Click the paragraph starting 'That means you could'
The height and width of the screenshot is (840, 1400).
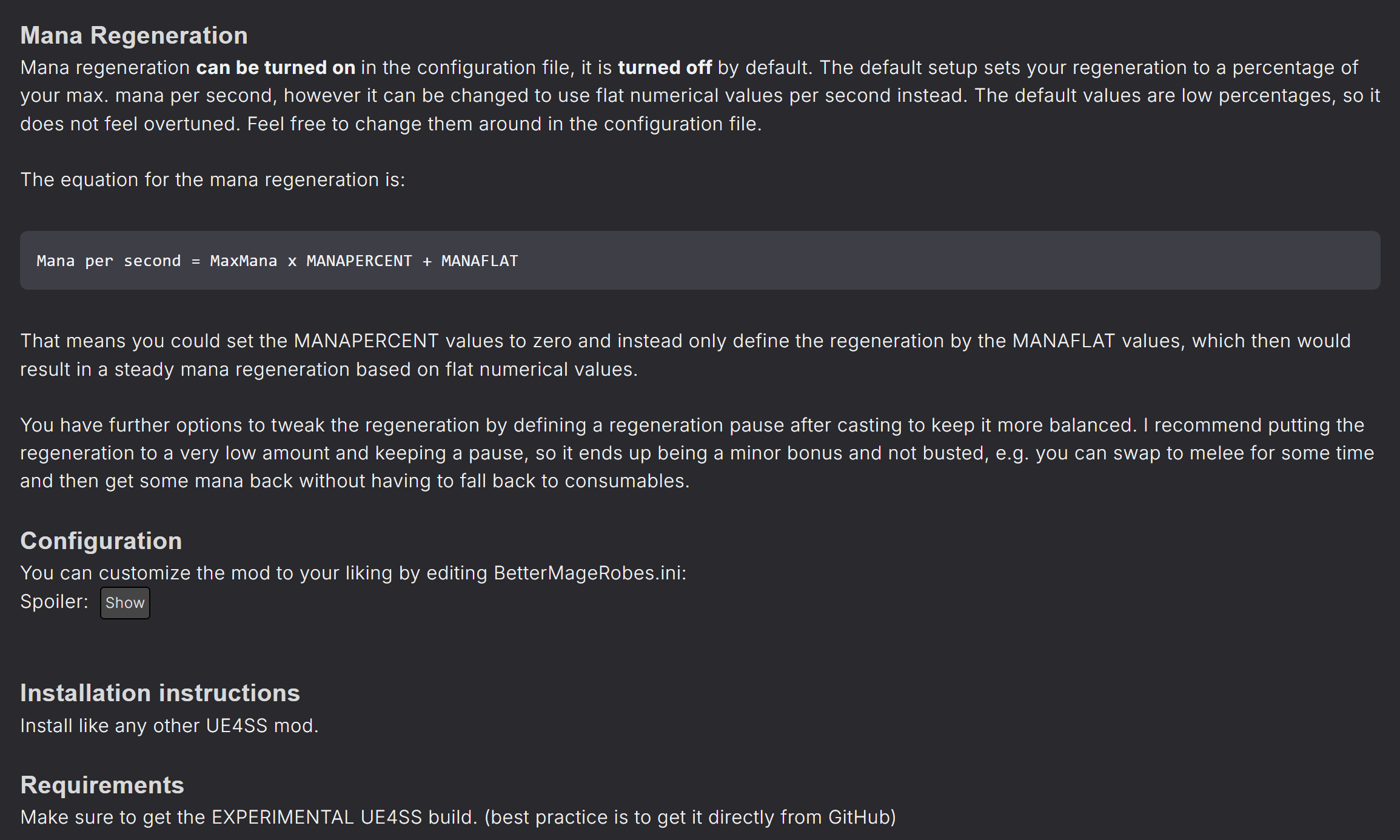click(685, 355)
